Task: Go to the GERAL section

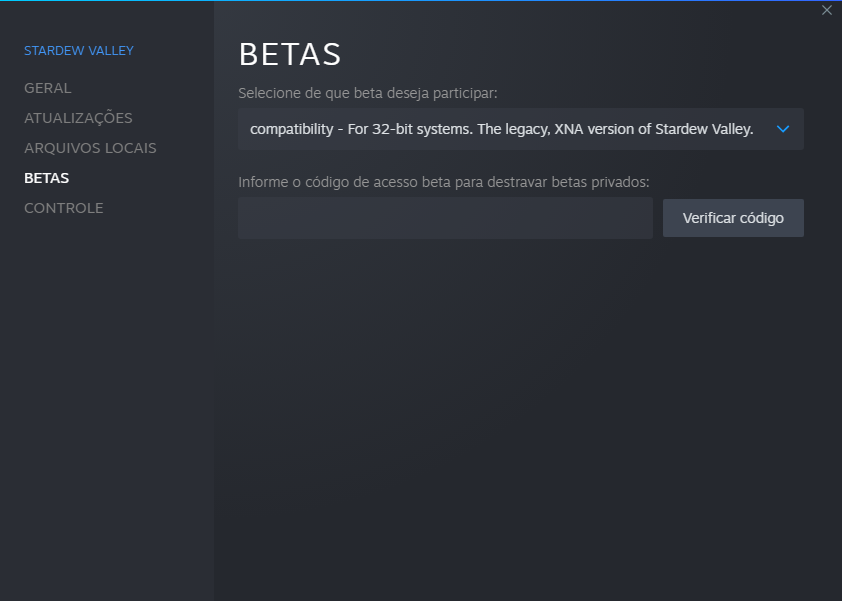Action: point(47,88)
